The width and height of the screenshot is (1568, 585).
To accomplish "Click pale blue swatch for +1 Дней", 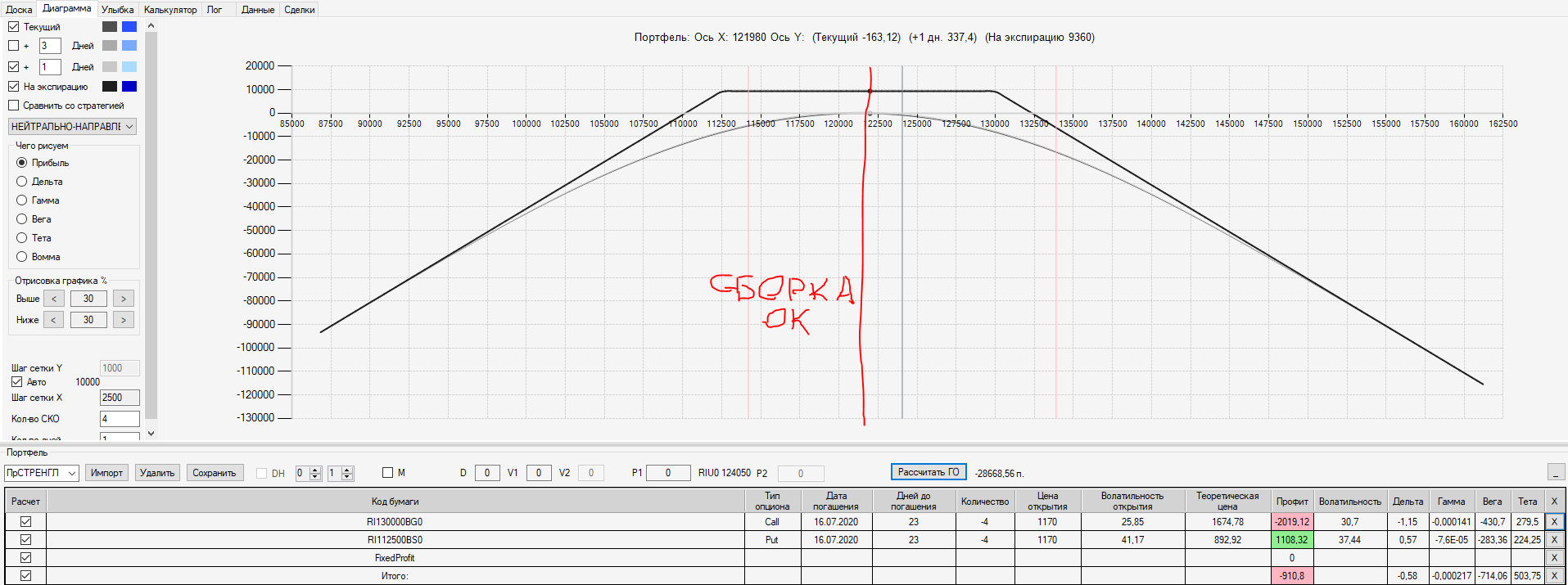I will pyautogui.click(x=129, y=67).
